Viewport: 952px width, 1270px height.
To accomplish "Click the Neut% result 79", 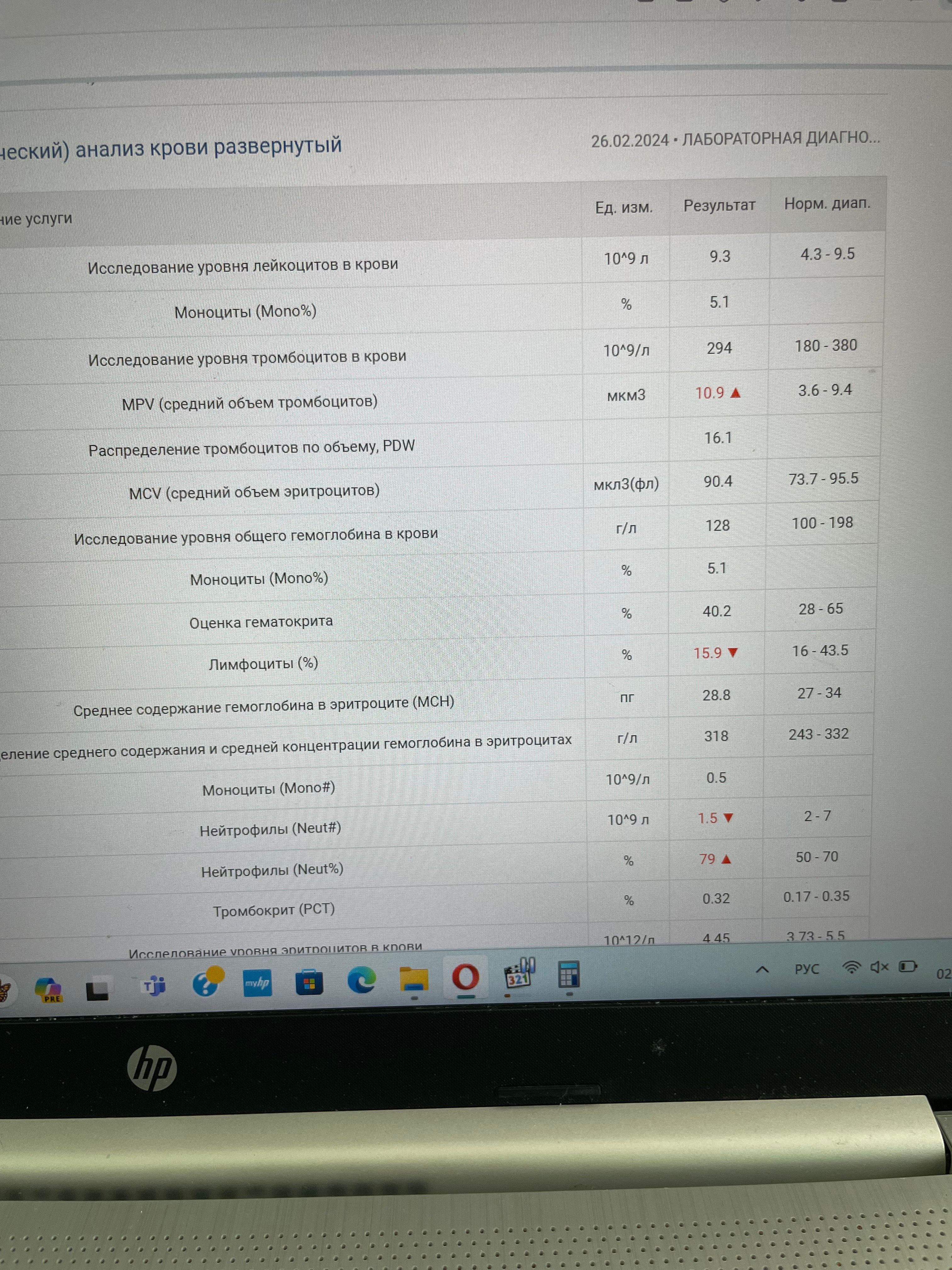I will tap(707, 859).
